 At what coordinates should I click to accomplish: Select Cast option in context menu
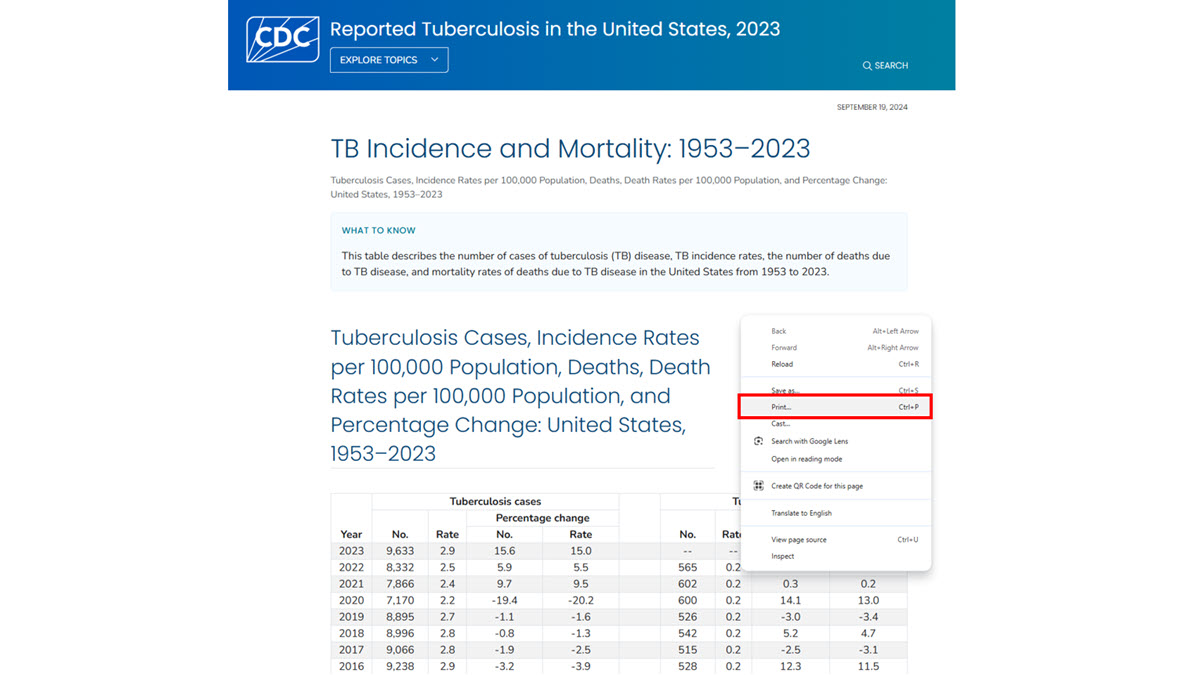[x=835, y=424]
